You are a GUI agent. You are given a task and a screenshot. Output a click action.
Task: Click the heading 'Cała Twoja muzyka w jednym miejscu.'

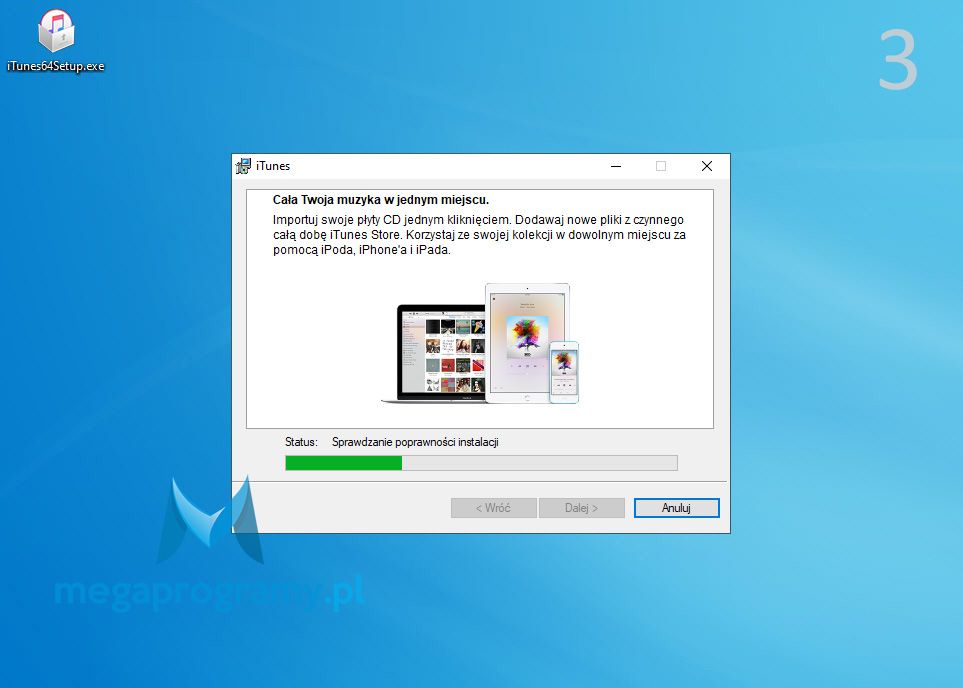pos(381,200)
